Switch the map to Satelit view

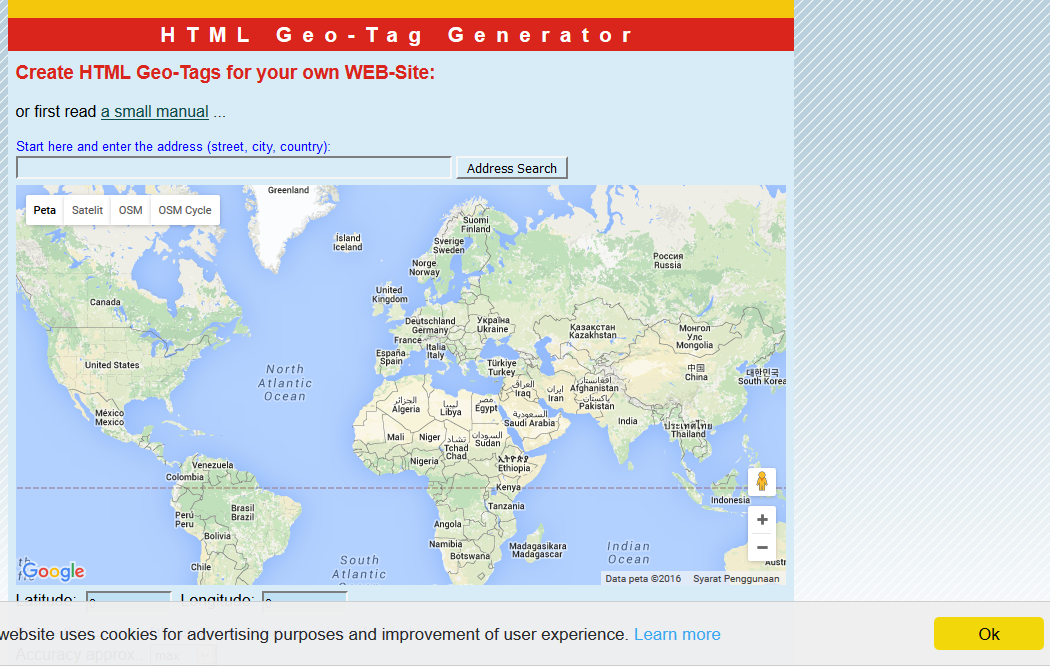(86, 210)
